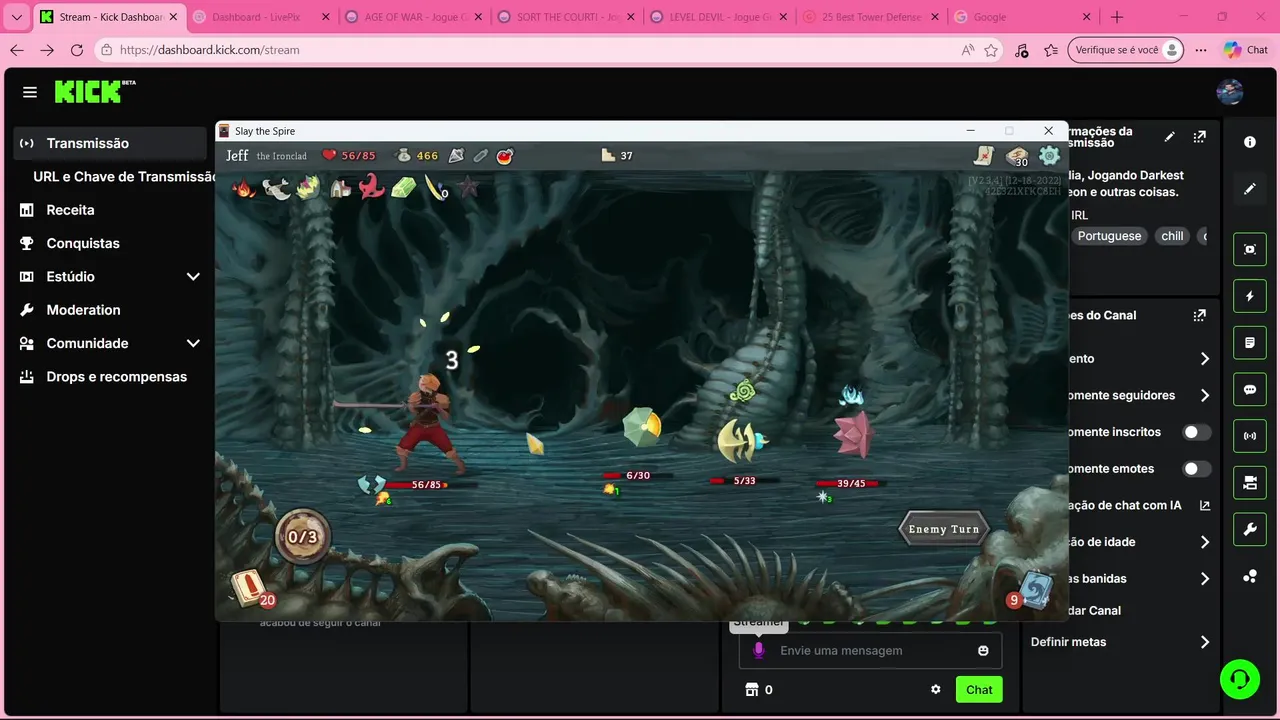
Task: Switch to 25 Best Tower Defense tab
Action: point(869,17)
